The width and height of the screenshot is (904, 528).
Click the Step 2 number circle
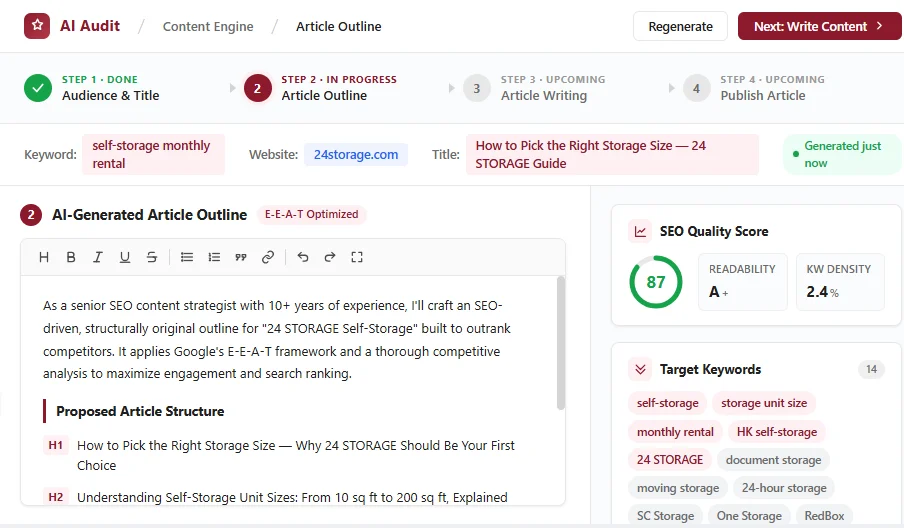click(x=257, y=88)
